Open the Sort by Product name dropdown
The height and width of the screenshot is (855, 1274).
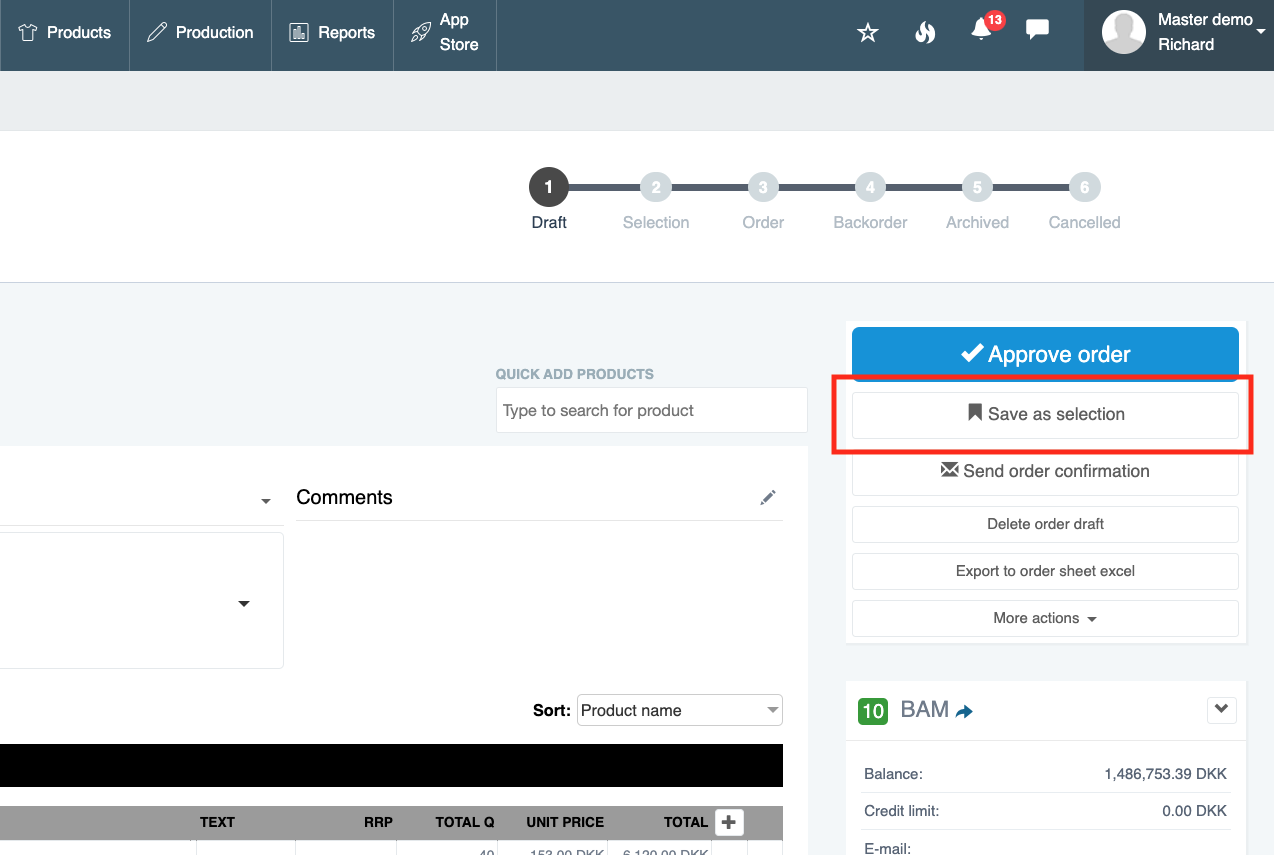pos(679,710)
